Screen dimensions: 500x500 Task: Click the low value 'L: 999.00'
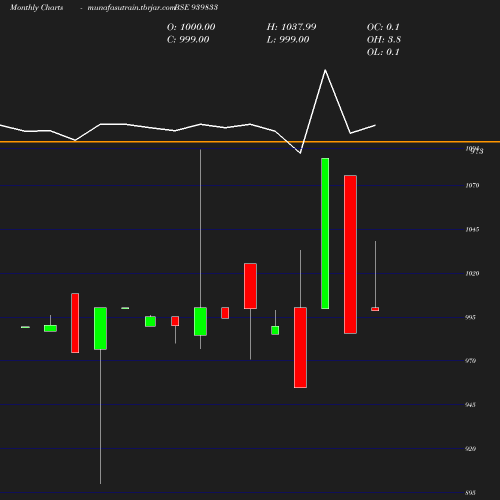[x=288, y=40]
